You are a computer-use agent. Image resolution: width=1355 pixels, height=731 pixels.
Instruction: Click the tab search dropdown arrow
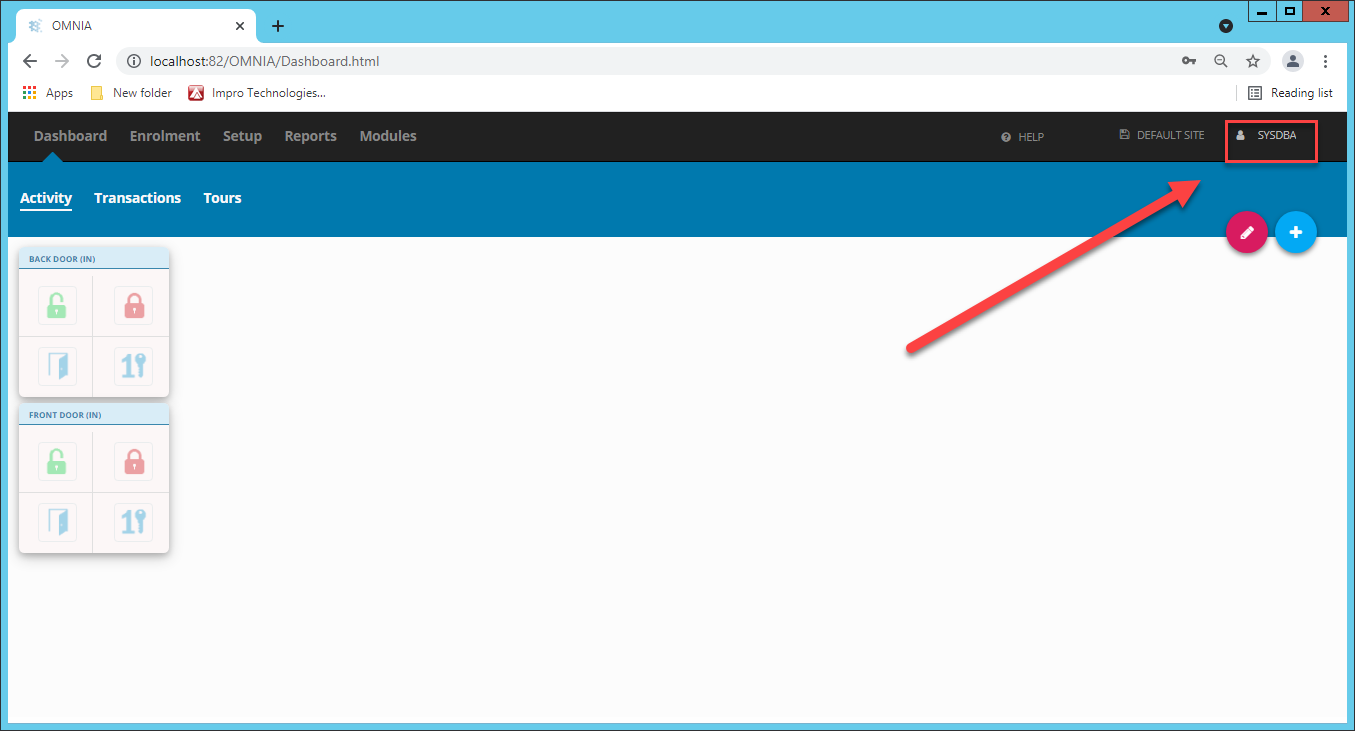tap(1226, 26)
